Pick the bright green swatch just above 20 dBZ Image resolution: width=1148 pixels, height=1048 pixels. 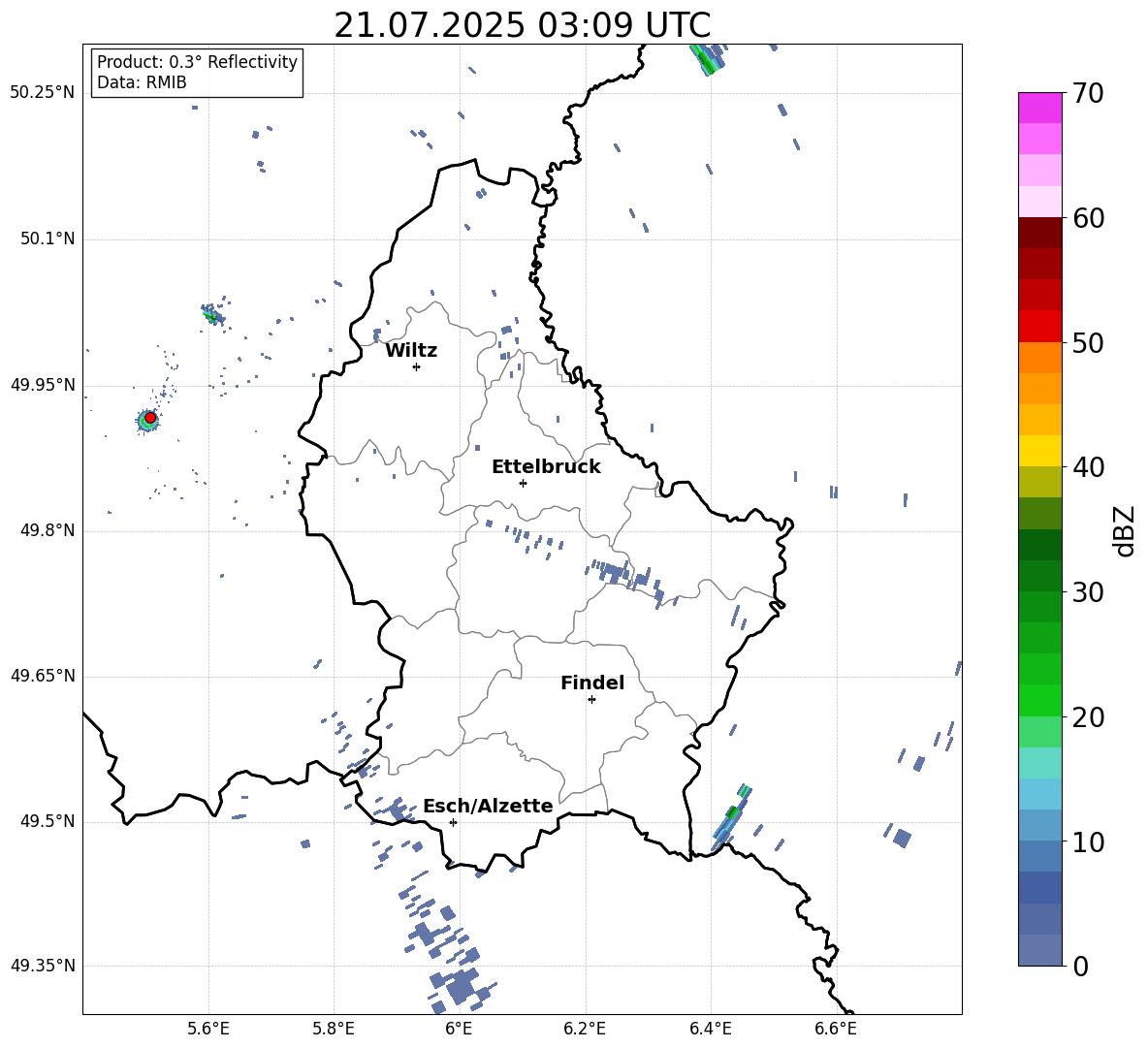1040,701
